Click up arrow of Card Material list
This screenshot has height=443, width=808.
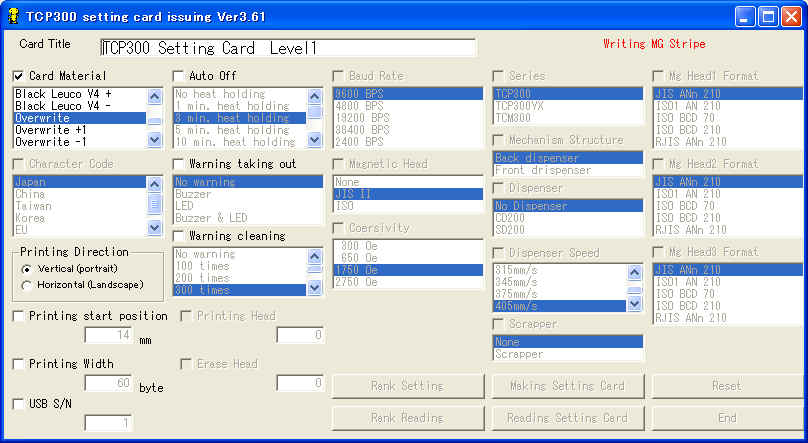(x=154, y=96)
